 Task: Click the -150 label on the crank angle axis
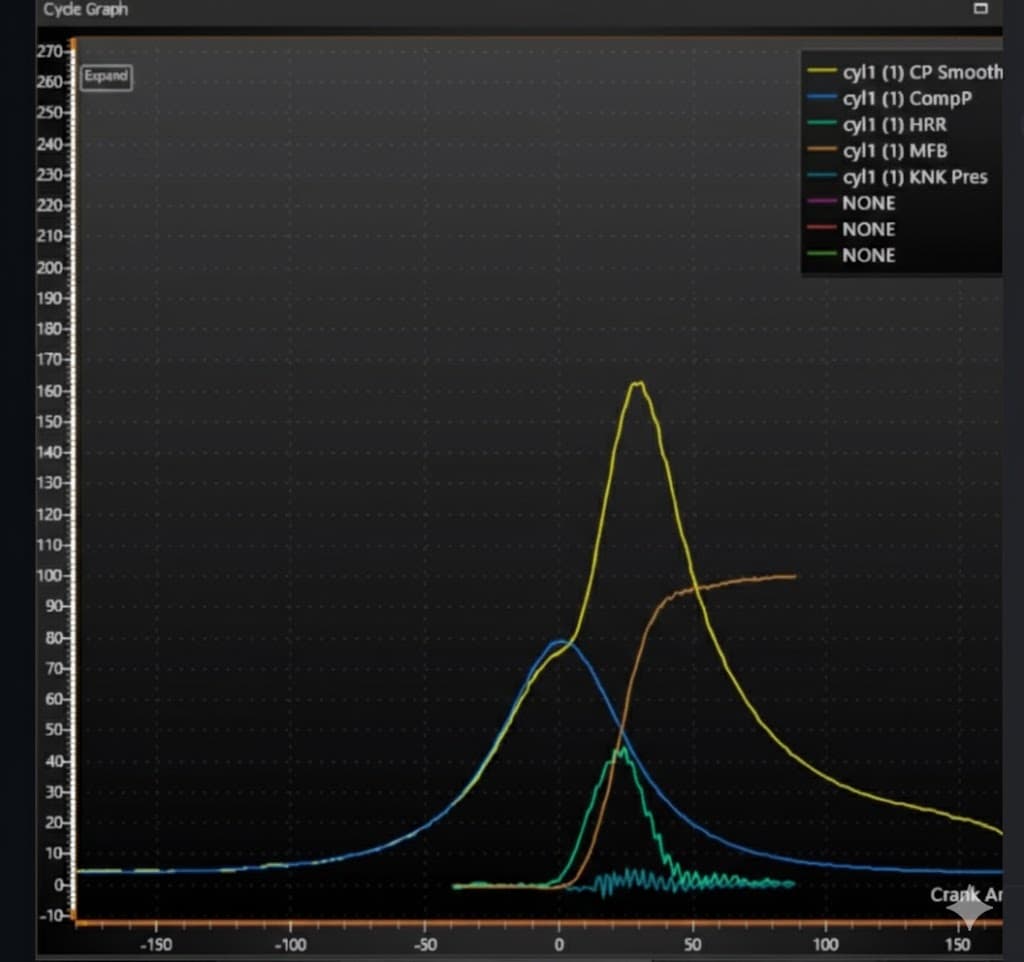coord(156,945)
